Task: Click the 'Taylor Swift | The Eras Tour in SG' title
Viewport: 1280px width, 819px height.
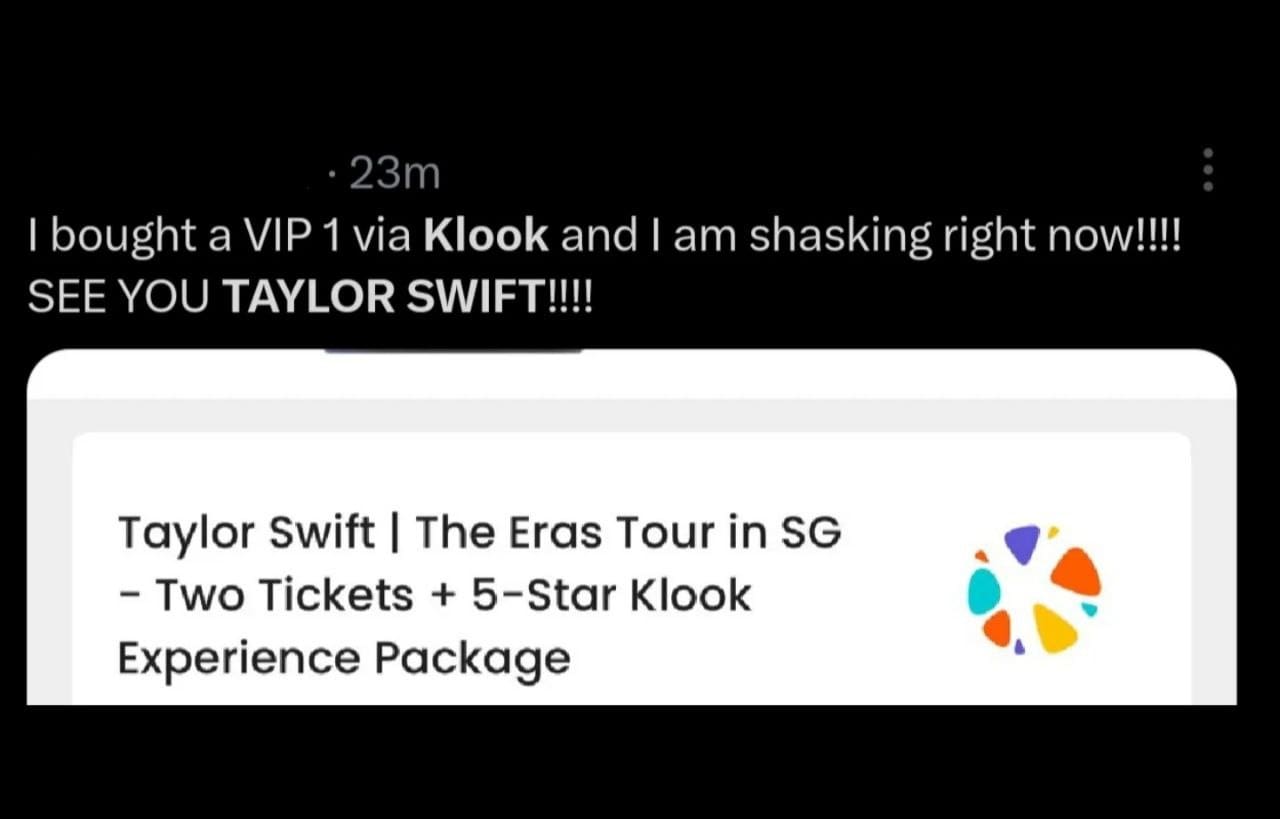Action: 480,532
